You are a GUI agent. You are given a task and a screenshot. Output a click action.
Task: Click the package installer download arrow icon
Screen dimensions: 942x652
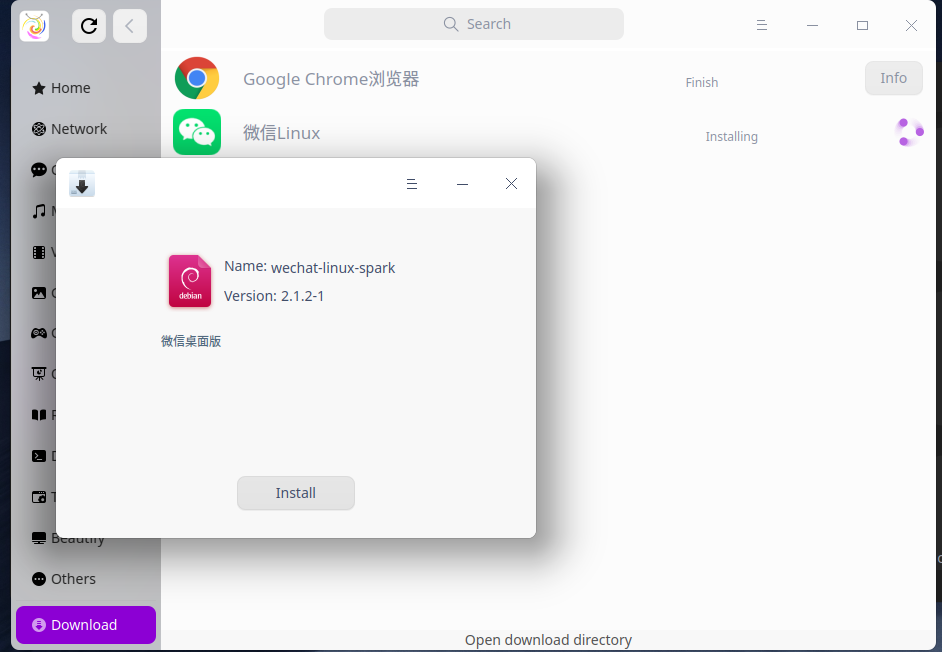pos(82,183)
